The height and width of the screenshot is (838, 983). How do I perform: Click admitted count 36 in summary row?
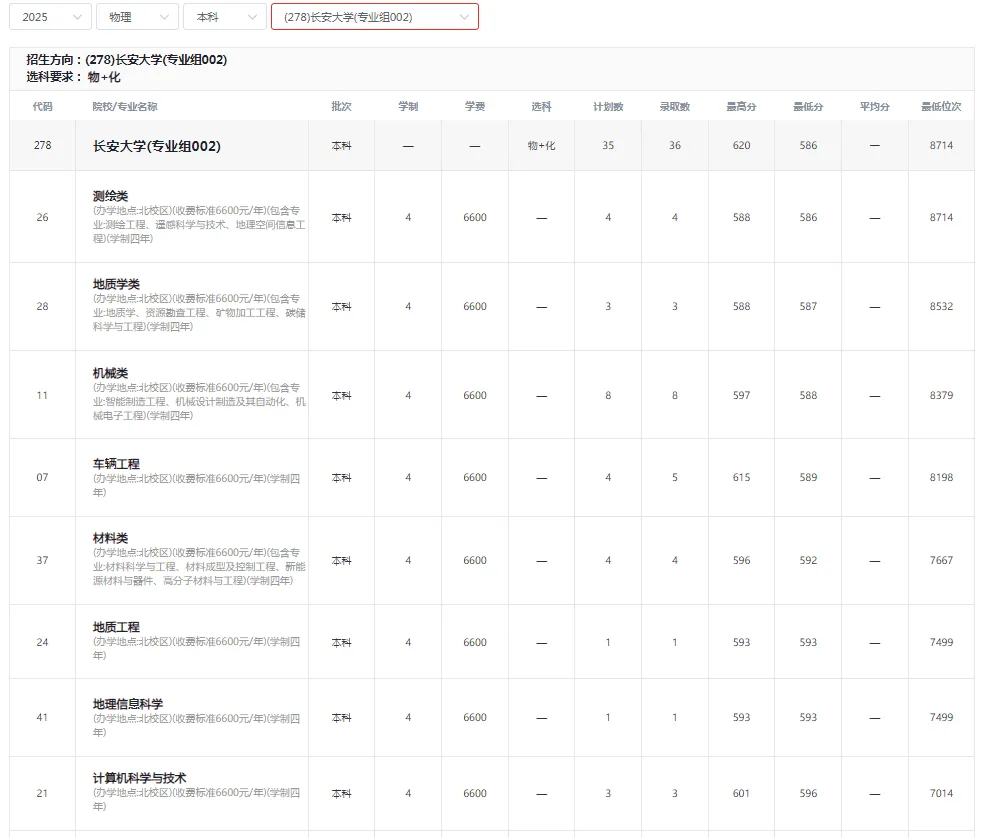[x=675, y=145]
